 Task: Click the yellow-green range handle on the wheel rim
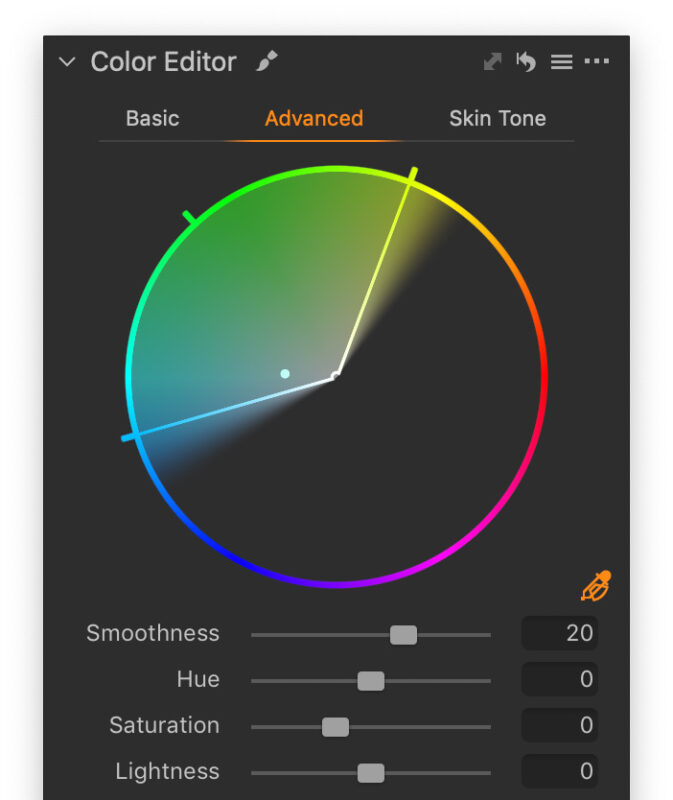412,175
